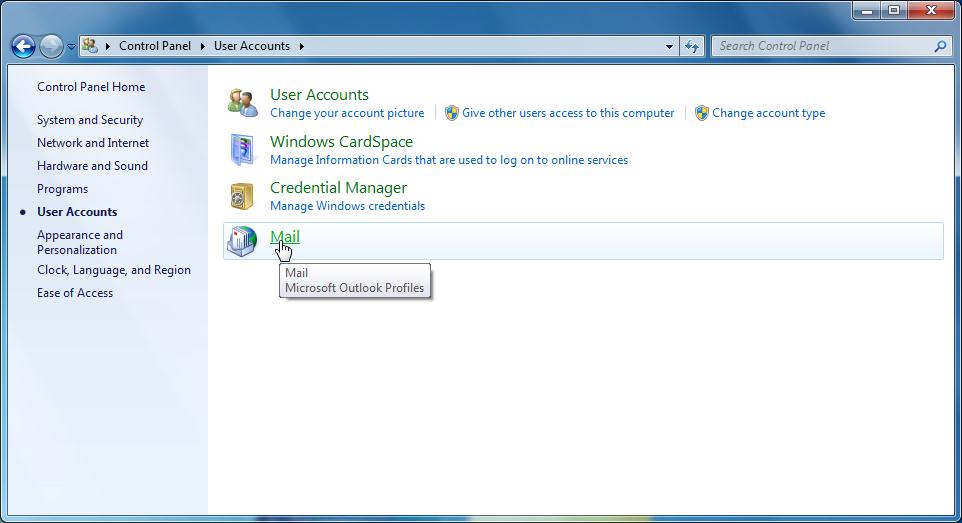Click Manage Information Cards link
Image resolution: width=962 pixels, height=523 pixels.
pyautogui.click(x=449, y=160)
